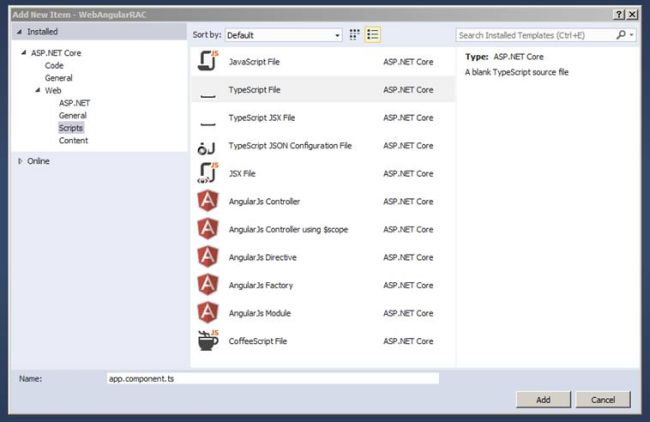This screenshot has width=650, height=422.
Task: Select Content under the Web node
Action: 73,140
